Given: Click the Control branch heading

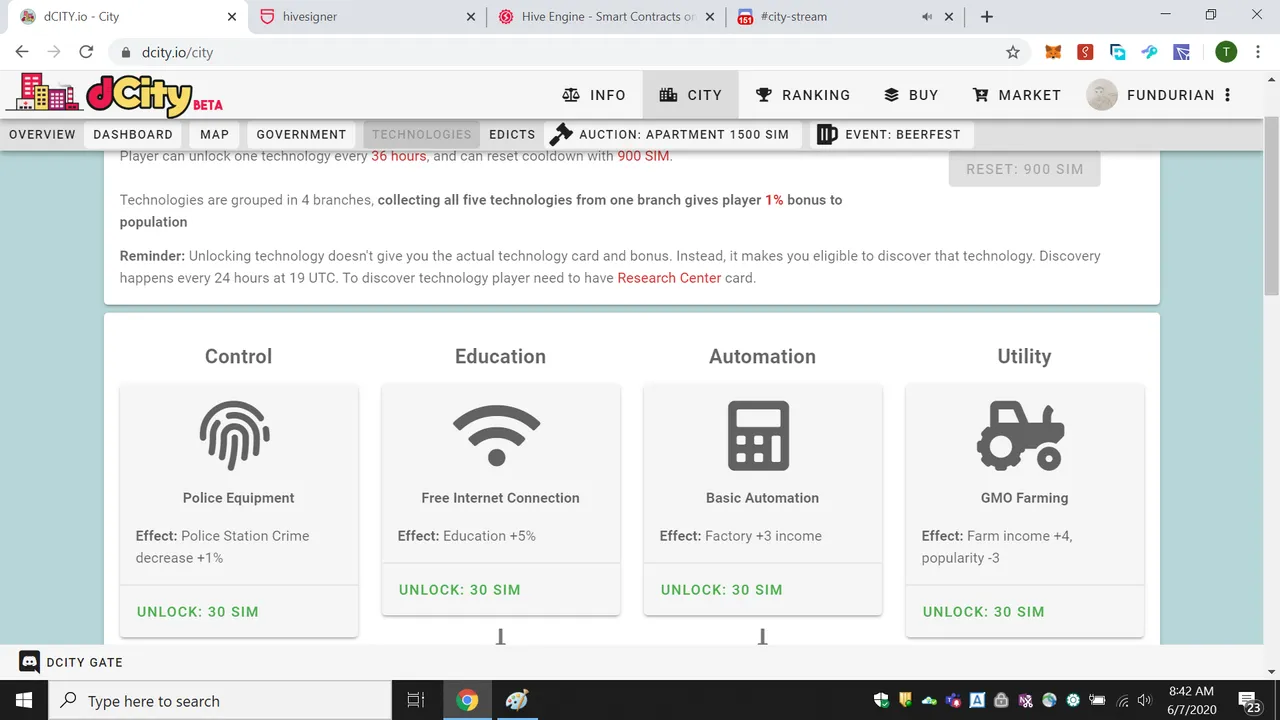Looking at the screenshot, I should pyautogui.click(x=238, y=356).
